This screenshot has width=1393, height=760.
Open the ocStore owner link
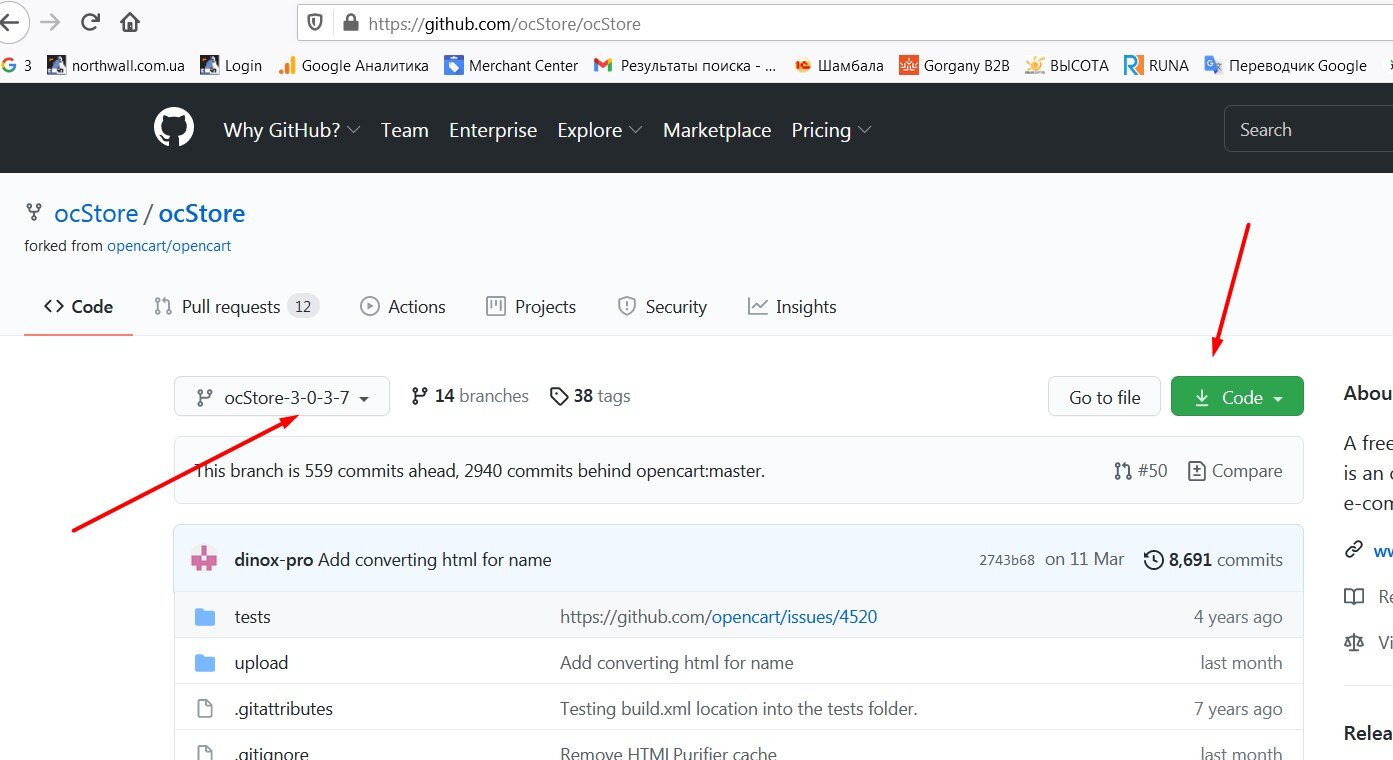[96, 213]
